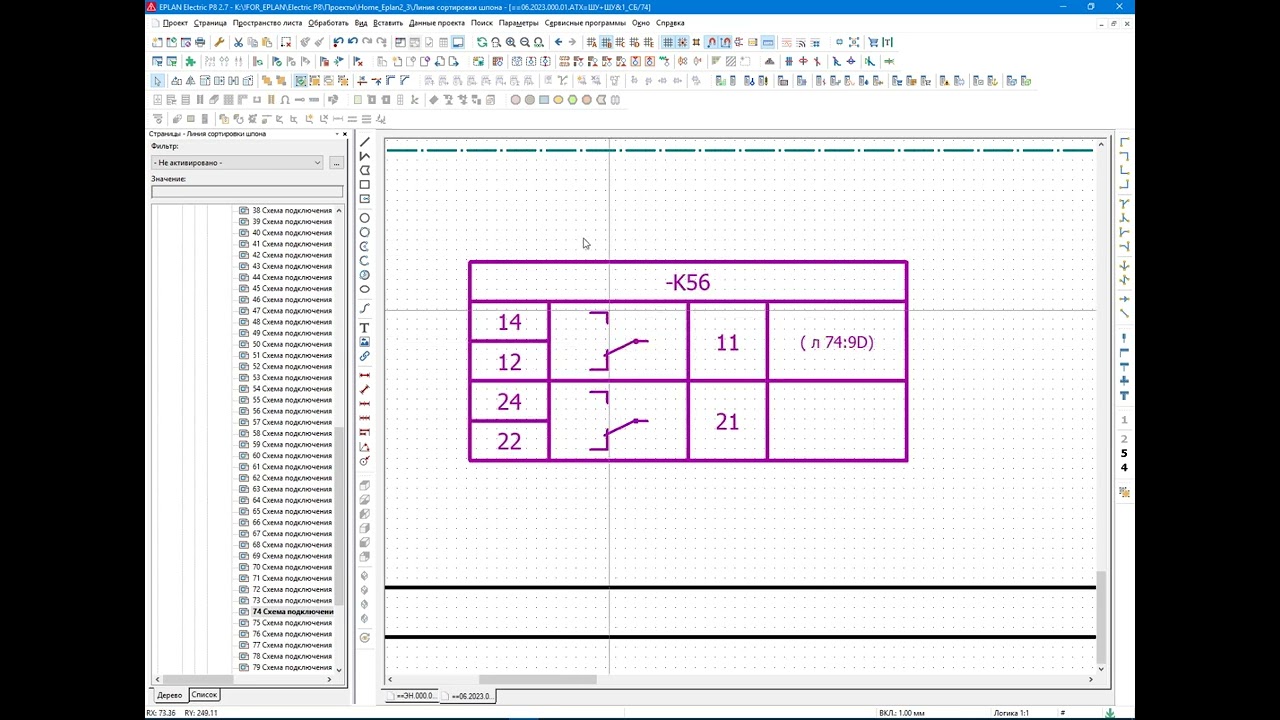Click the Paste clipboard icon
The image size is (1280, 720).
click(266, 42)
